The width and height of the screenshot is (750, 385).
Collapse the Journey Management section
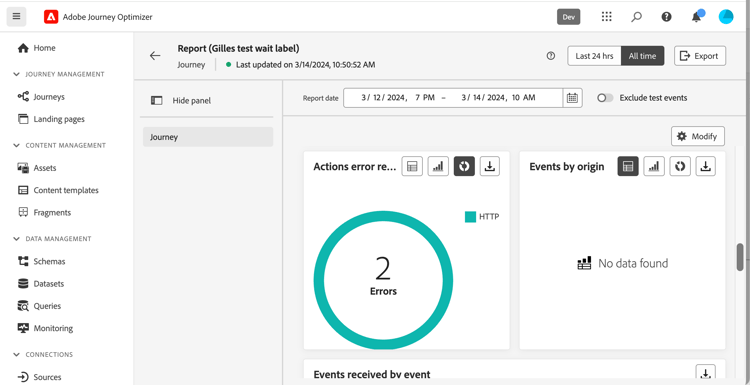(x=17, y=74)
